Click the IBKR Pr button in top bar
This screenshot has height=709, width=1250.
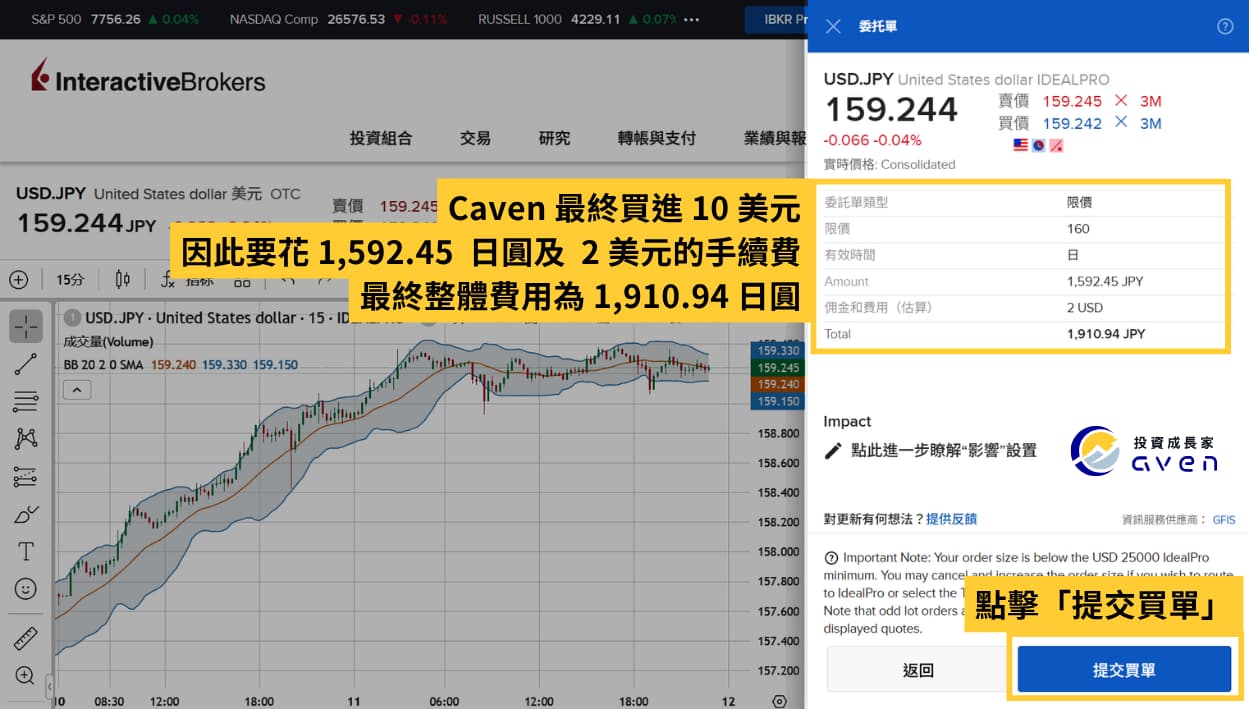pyautogui.click(x=776, y=19)
